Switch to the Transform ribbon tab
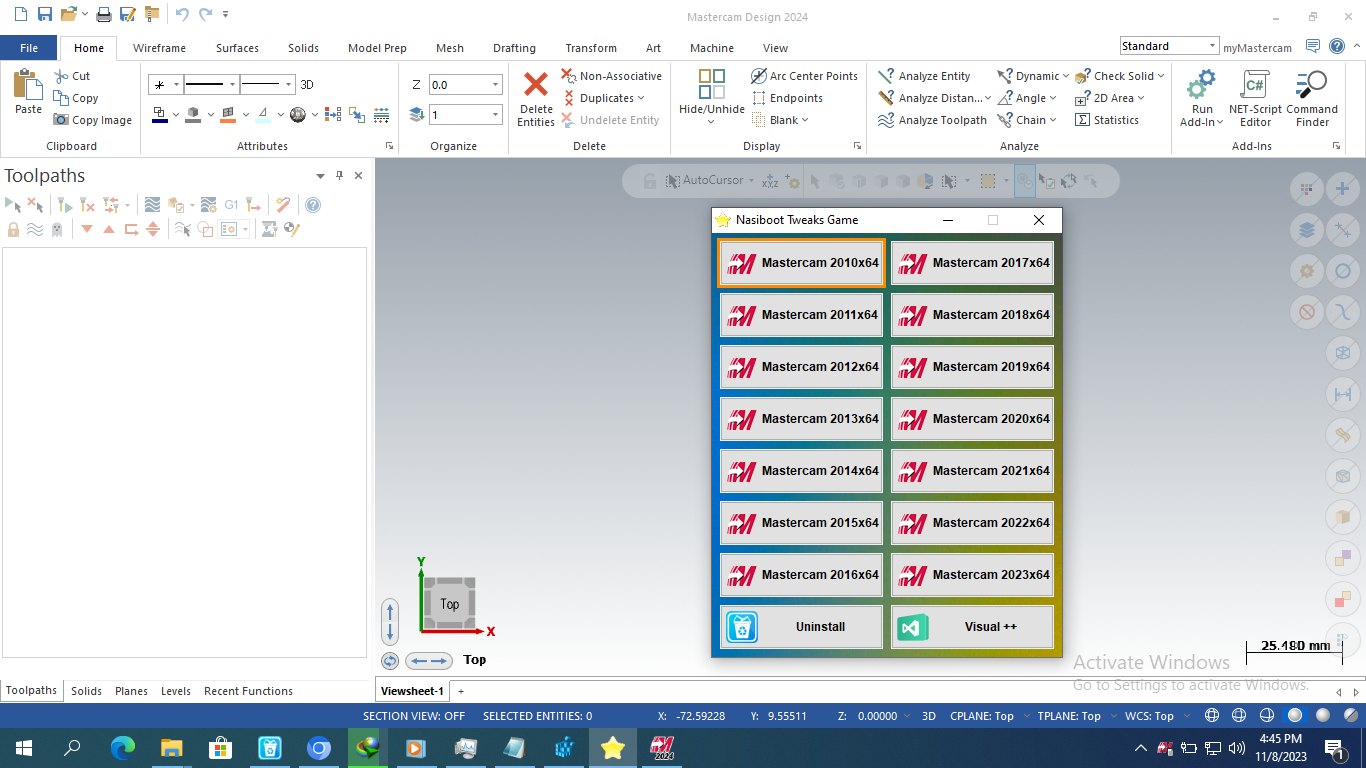Image resolution: width=1366 pixels, height=768 pixels. [x=591, y=48]
